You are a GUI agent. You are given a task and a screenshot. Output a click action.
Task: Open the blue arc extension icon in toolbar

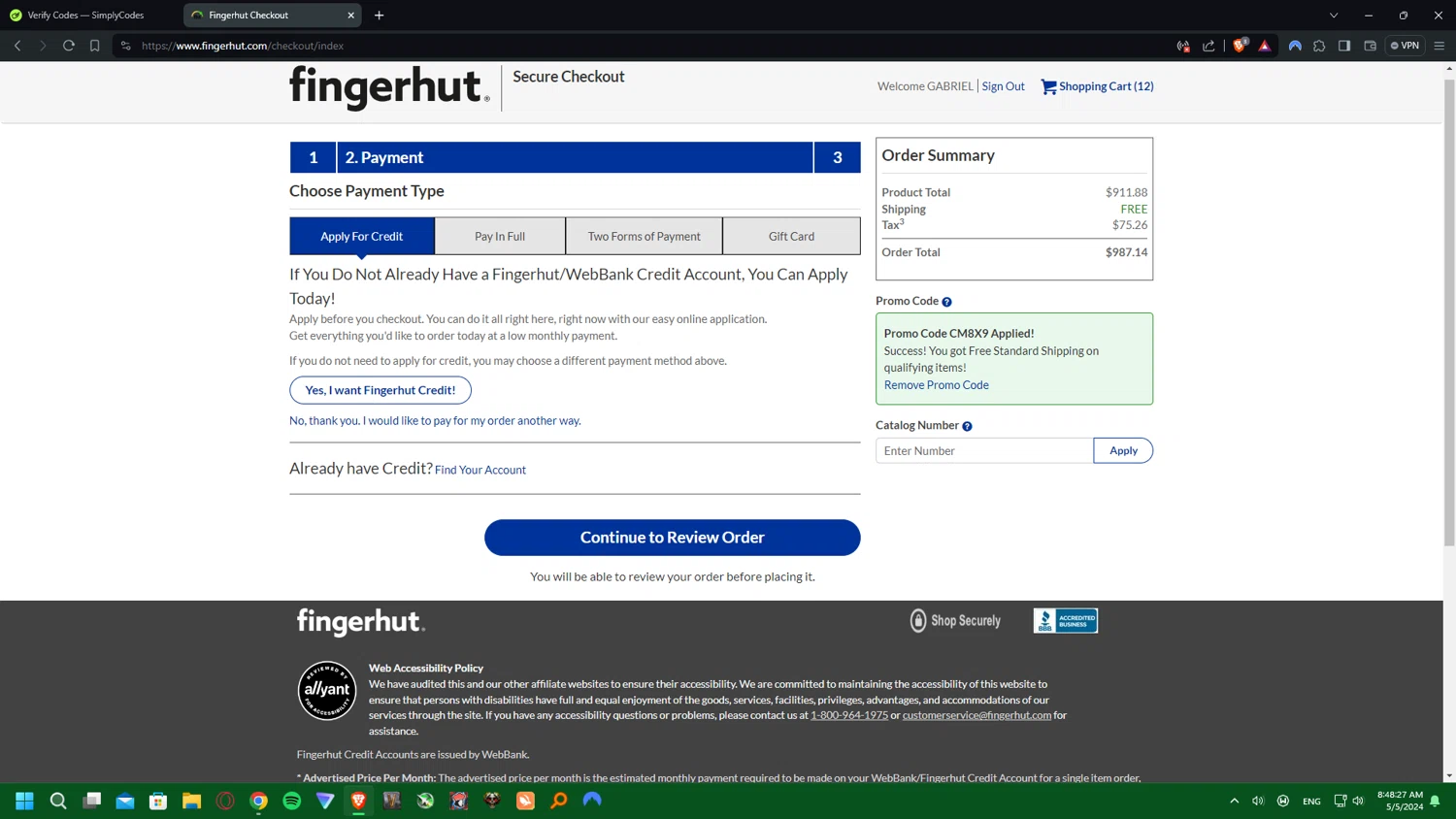click(1295, 46)
